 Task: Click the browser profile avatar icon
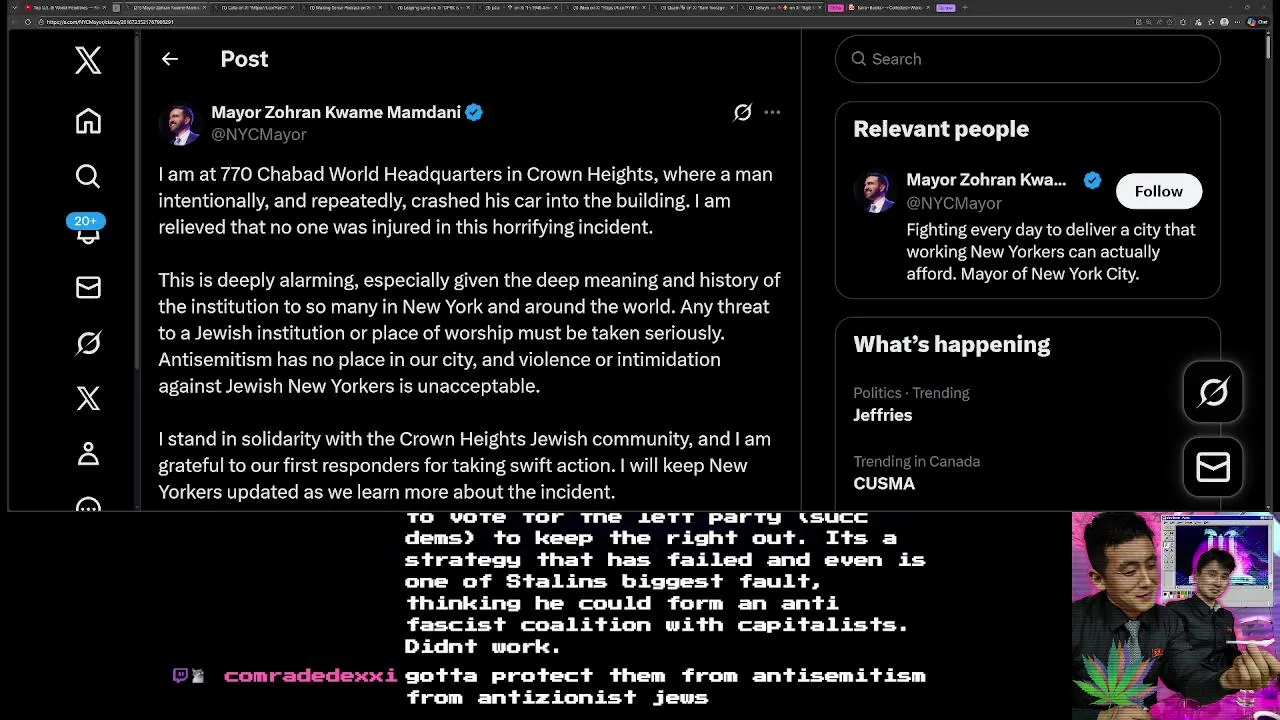[1223, 22]
